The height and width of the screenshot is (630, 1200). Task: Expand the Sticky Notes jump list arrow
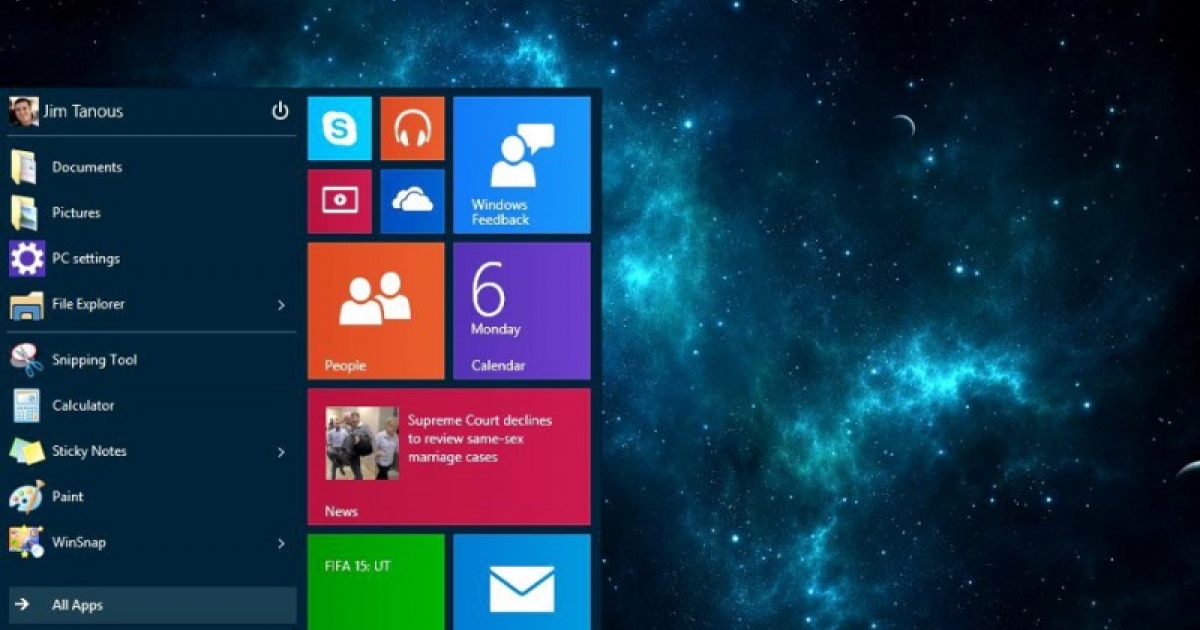(x=281, y=452)
